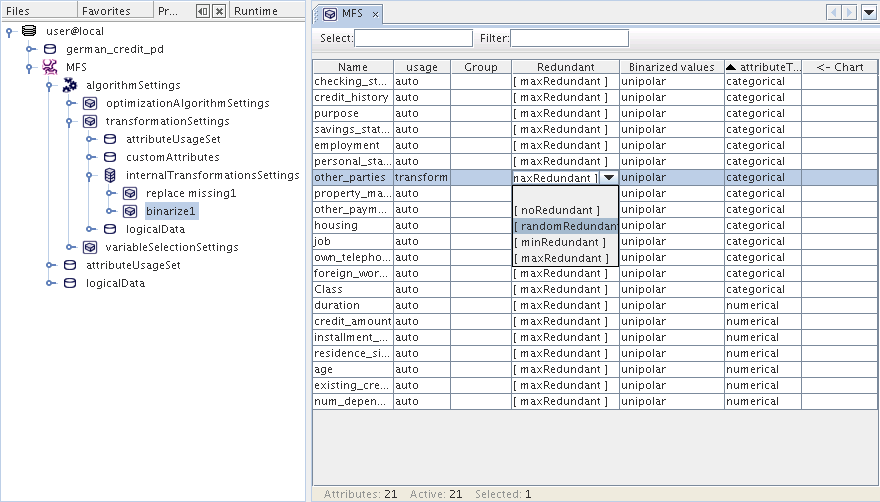This screenshot has height=502, width=880.
Task: Close the left panel with X icon
Action: click(x=218, y=11)
